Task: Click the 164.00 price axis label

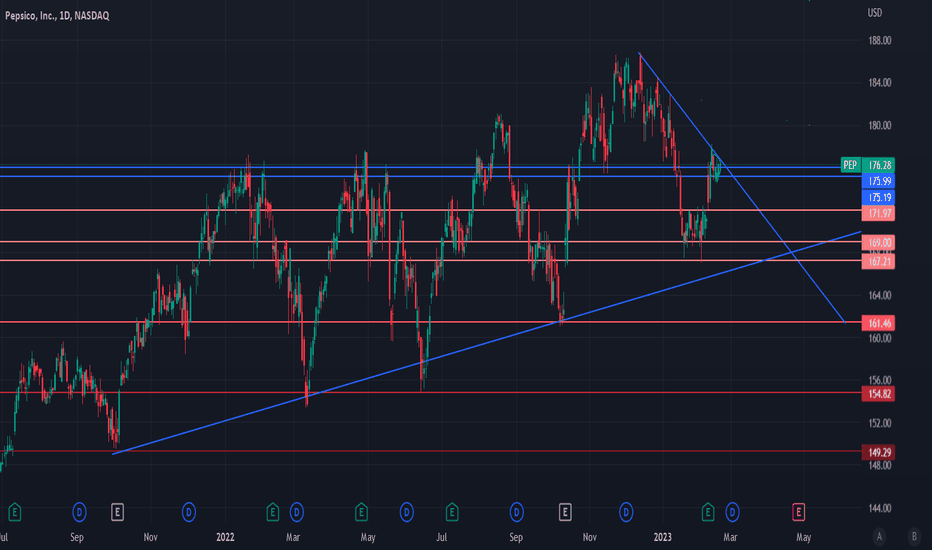Action: (x=880, y=295)
